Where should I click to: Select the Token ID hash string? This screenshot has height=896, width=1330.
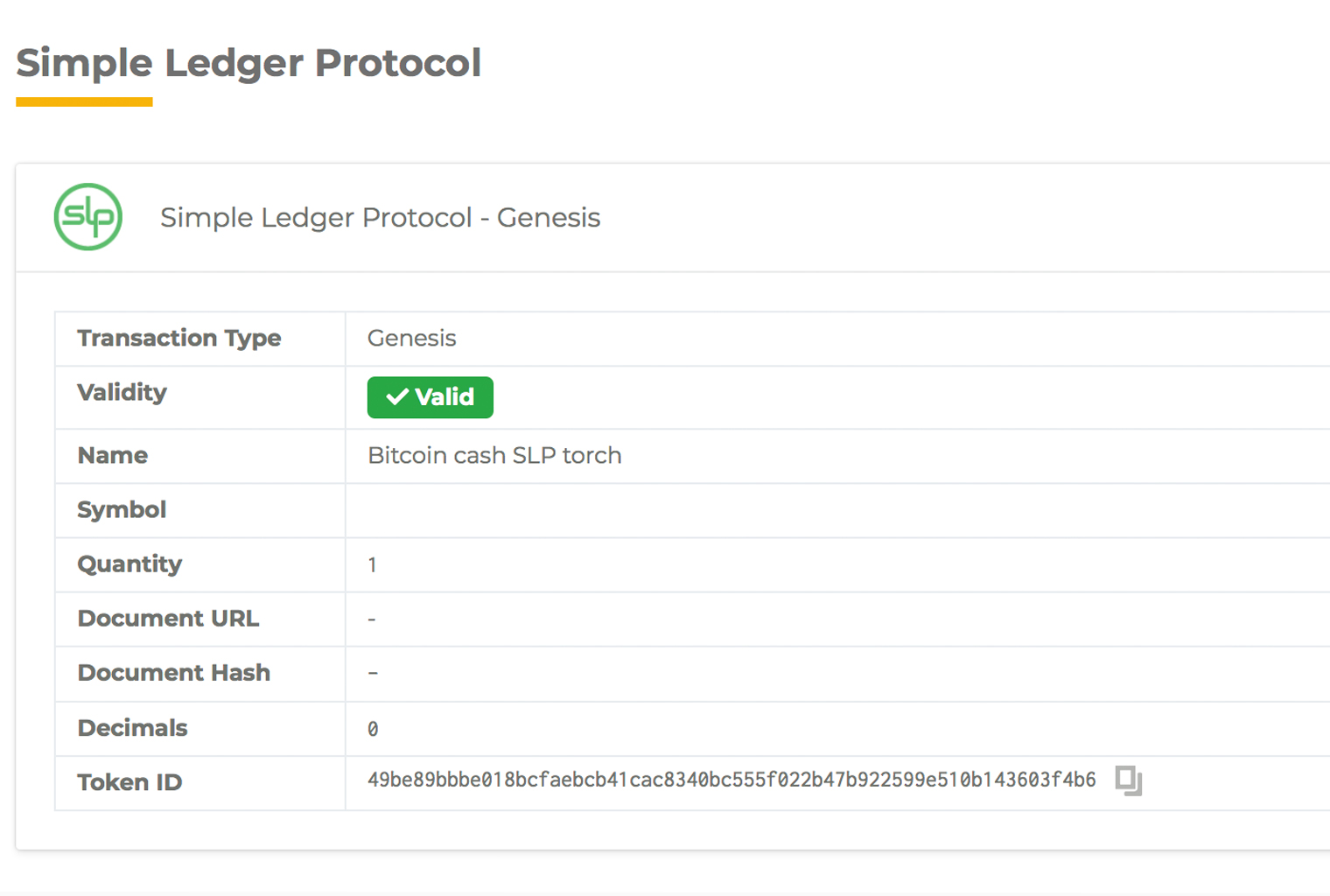tap(731, 780)
